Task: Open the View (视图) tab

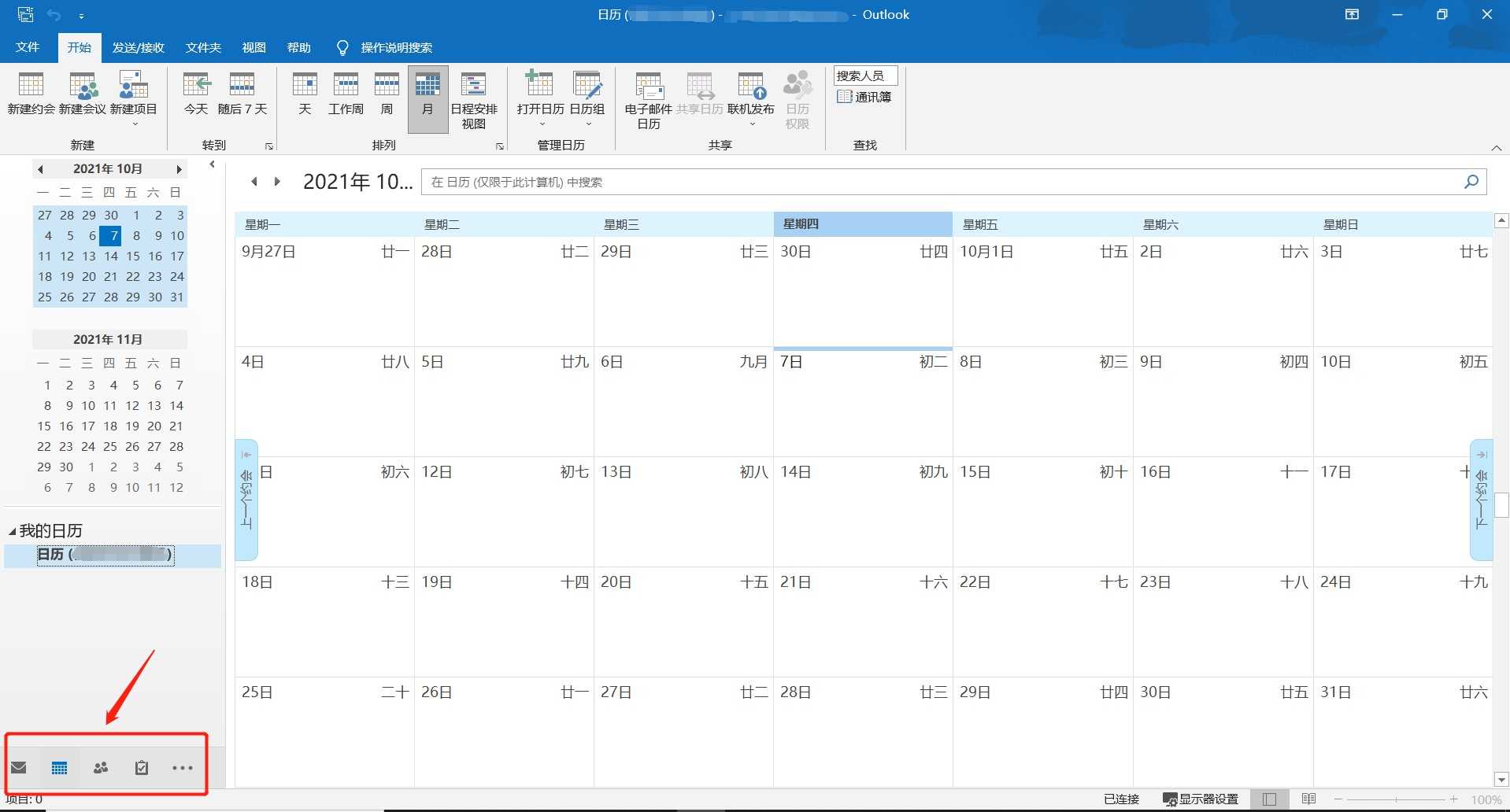Action: (254, 47)
